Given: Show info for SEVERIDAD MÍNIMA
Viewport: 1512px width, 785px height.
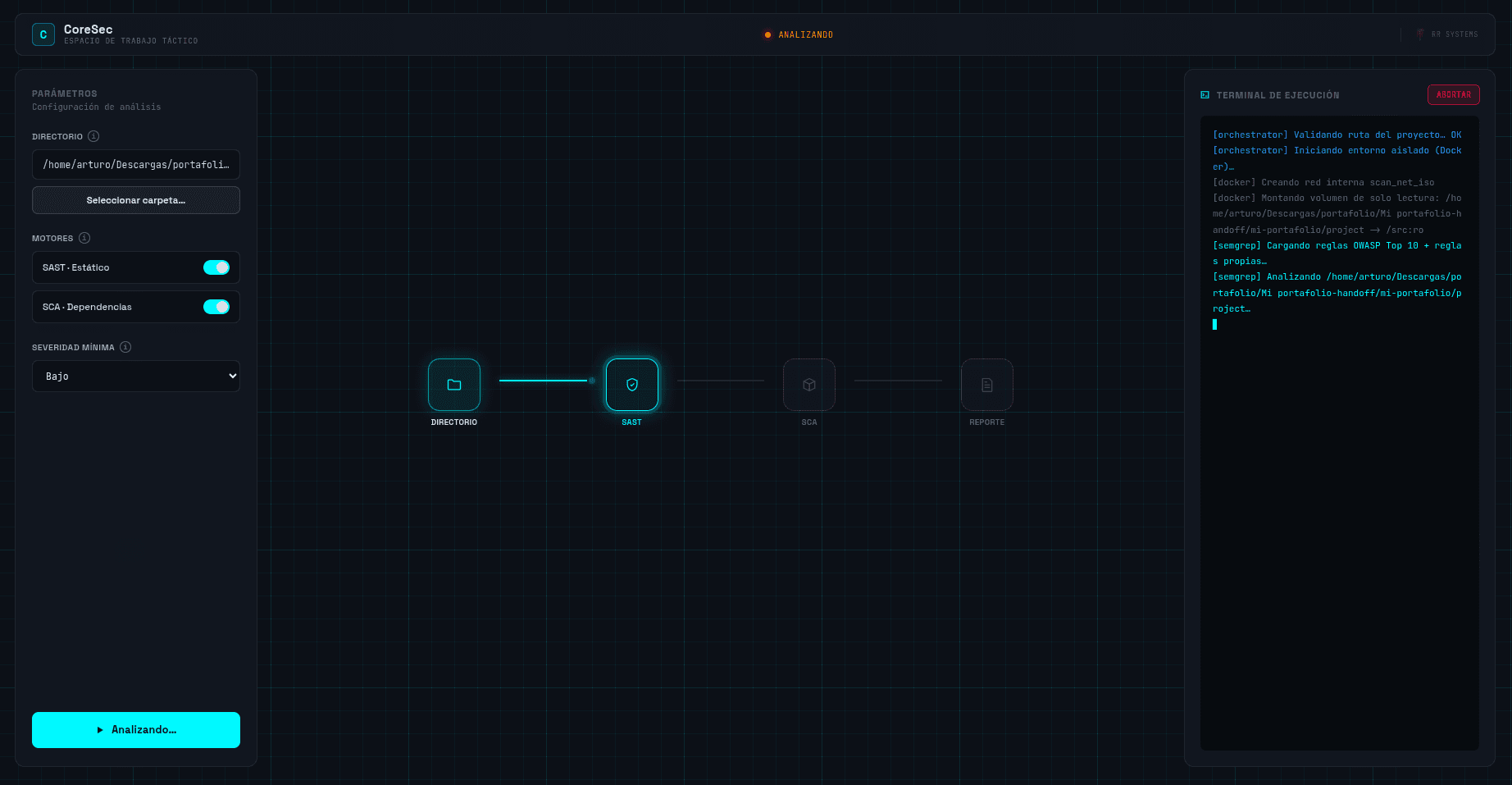Looking at the screenshot, I should (125, 347).
